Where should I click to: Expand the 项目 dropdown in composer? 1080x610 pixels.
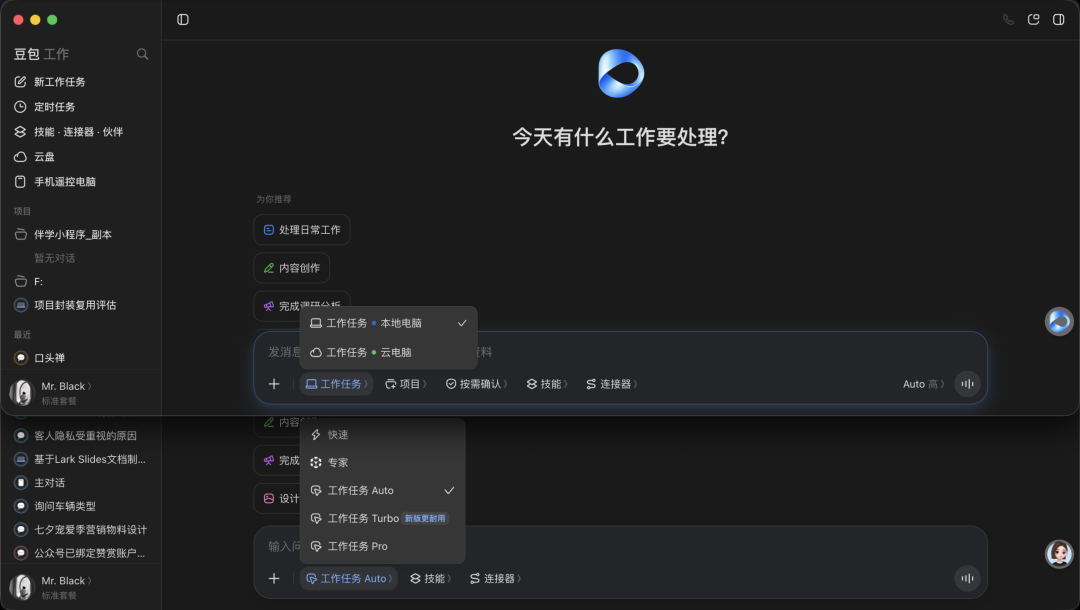[406, 384]
